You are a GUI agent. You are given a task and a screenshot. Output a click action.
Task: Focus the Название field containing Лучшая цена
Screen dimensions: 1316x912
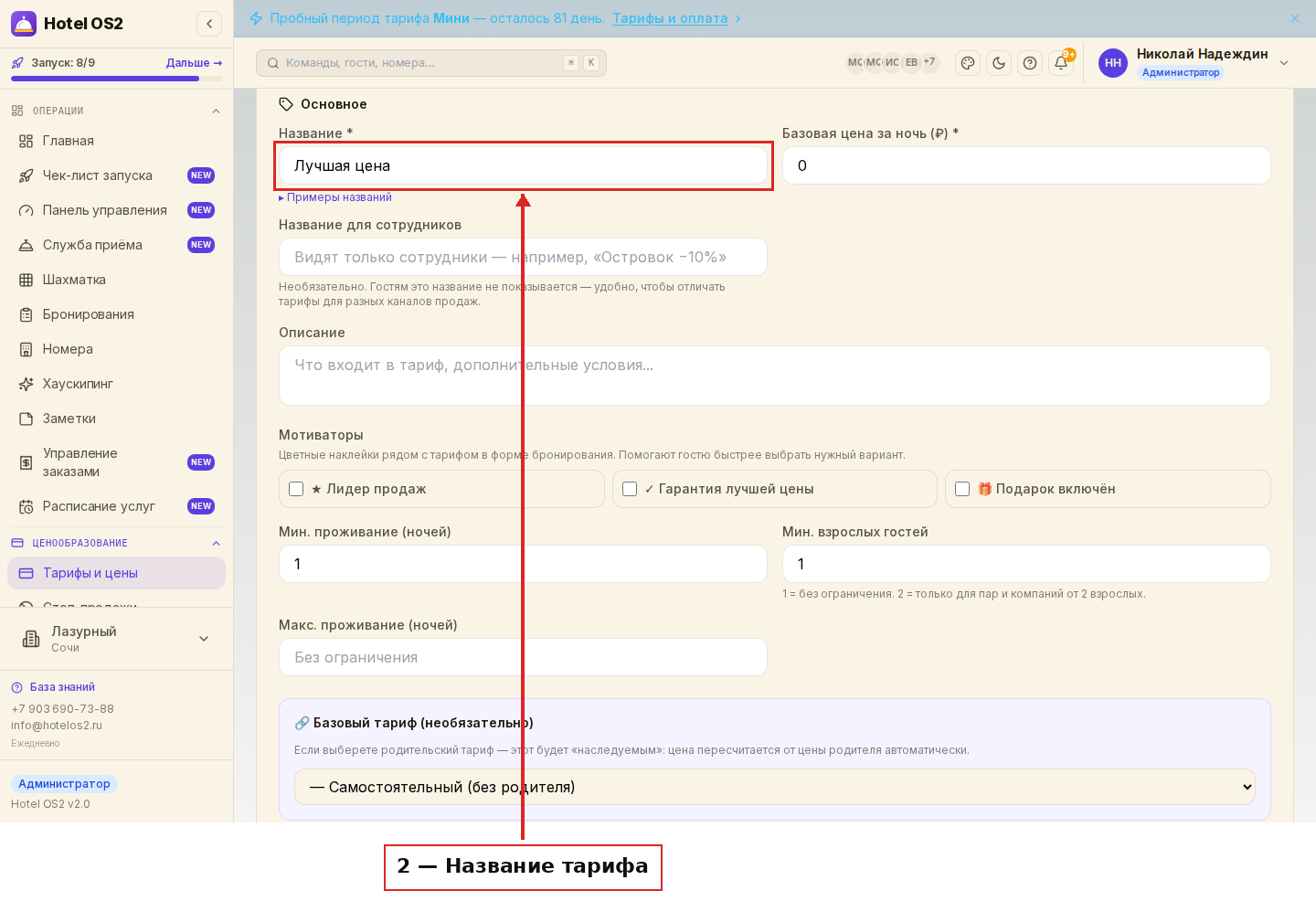pyautogui.click(x=523, y=165)
